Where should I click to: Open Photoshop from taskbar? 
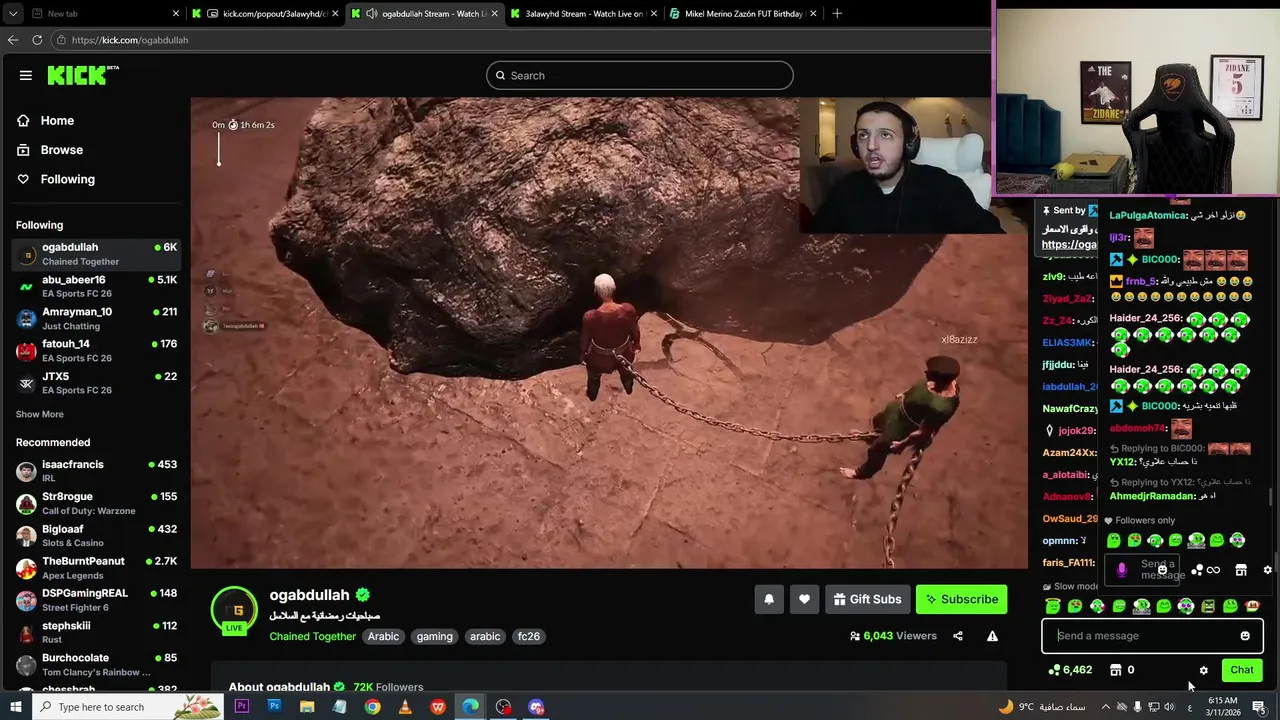(x=274, y=707)
